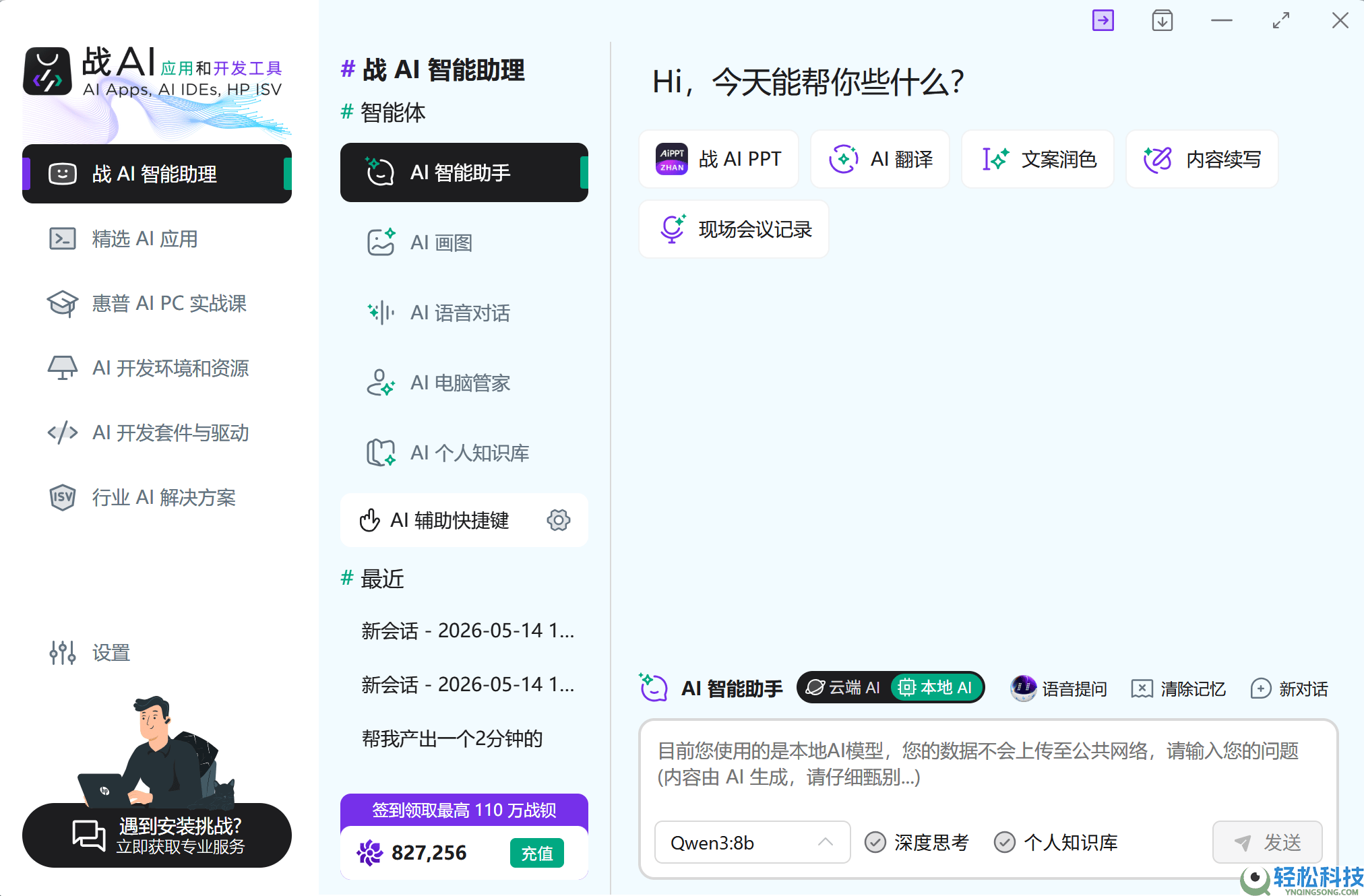This screenshot has height=896, width=1364.
Task: Click 清除记忆 to clear memory
Action: point(1178,689)
